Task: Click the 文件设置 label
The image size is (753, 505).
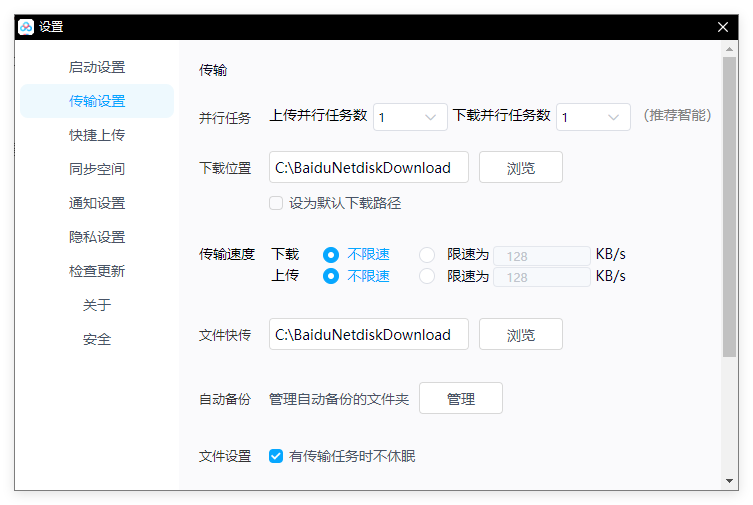Action: click(225, 456)
